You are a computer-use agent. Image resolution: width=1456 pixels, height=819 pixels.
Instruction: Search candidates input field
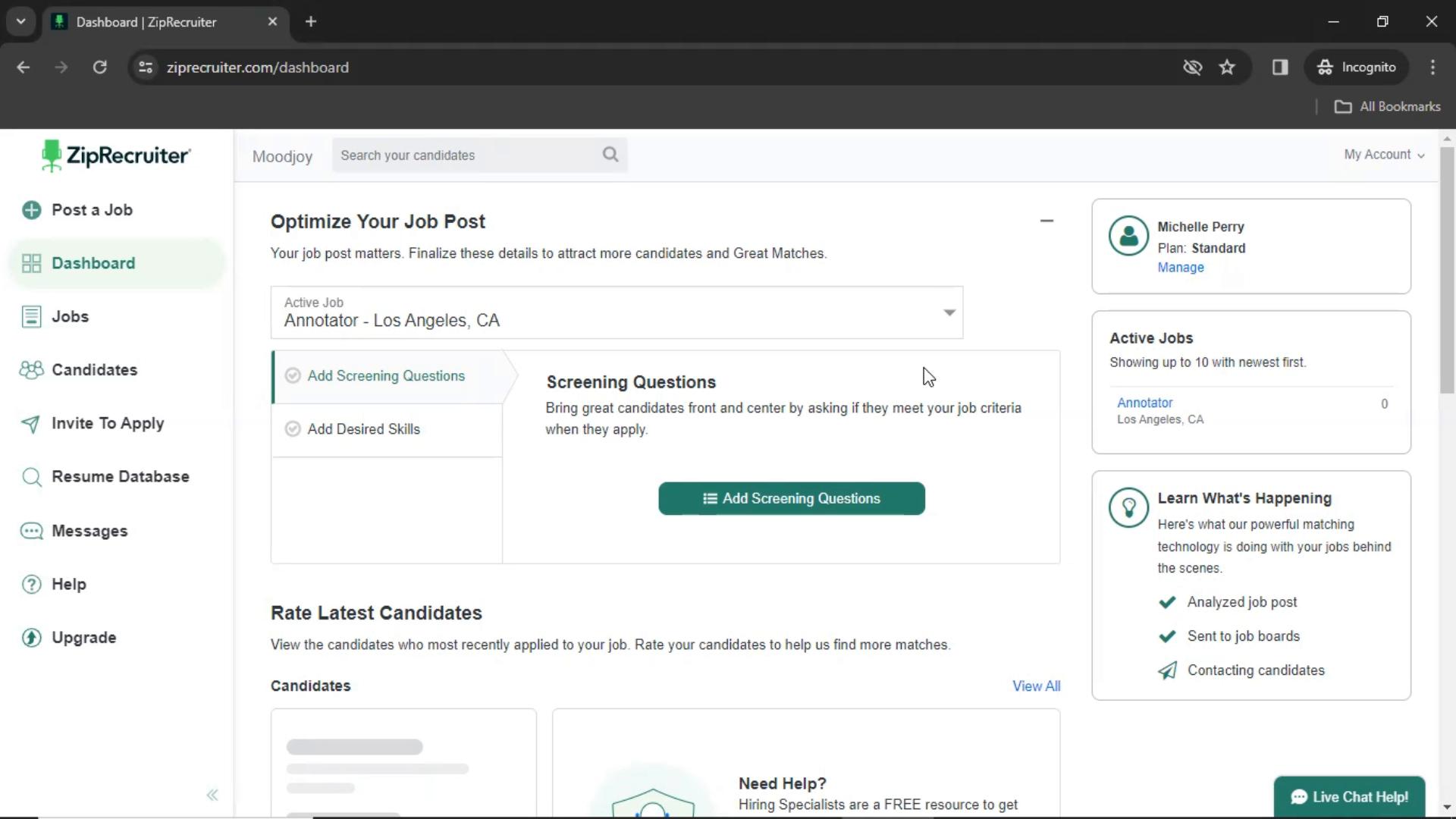(x=480, y=155)
